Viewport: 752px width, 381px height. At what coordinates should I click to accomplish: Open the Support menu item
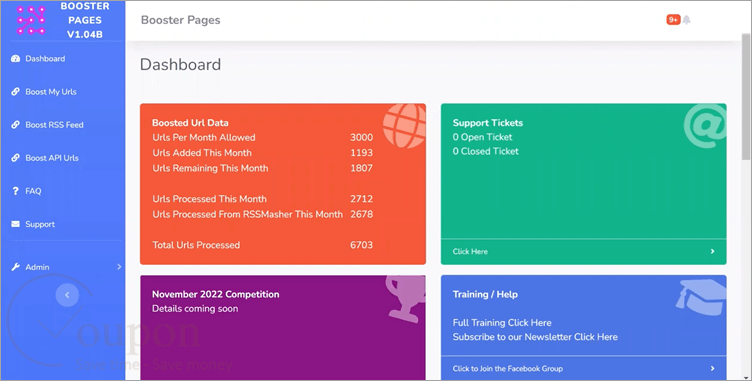[x=40, y=224]
